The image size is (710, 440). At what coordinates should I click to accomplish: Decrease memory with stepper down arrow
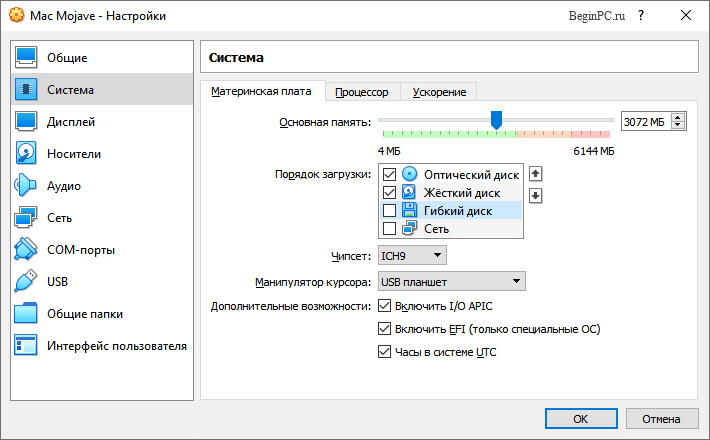677,125
